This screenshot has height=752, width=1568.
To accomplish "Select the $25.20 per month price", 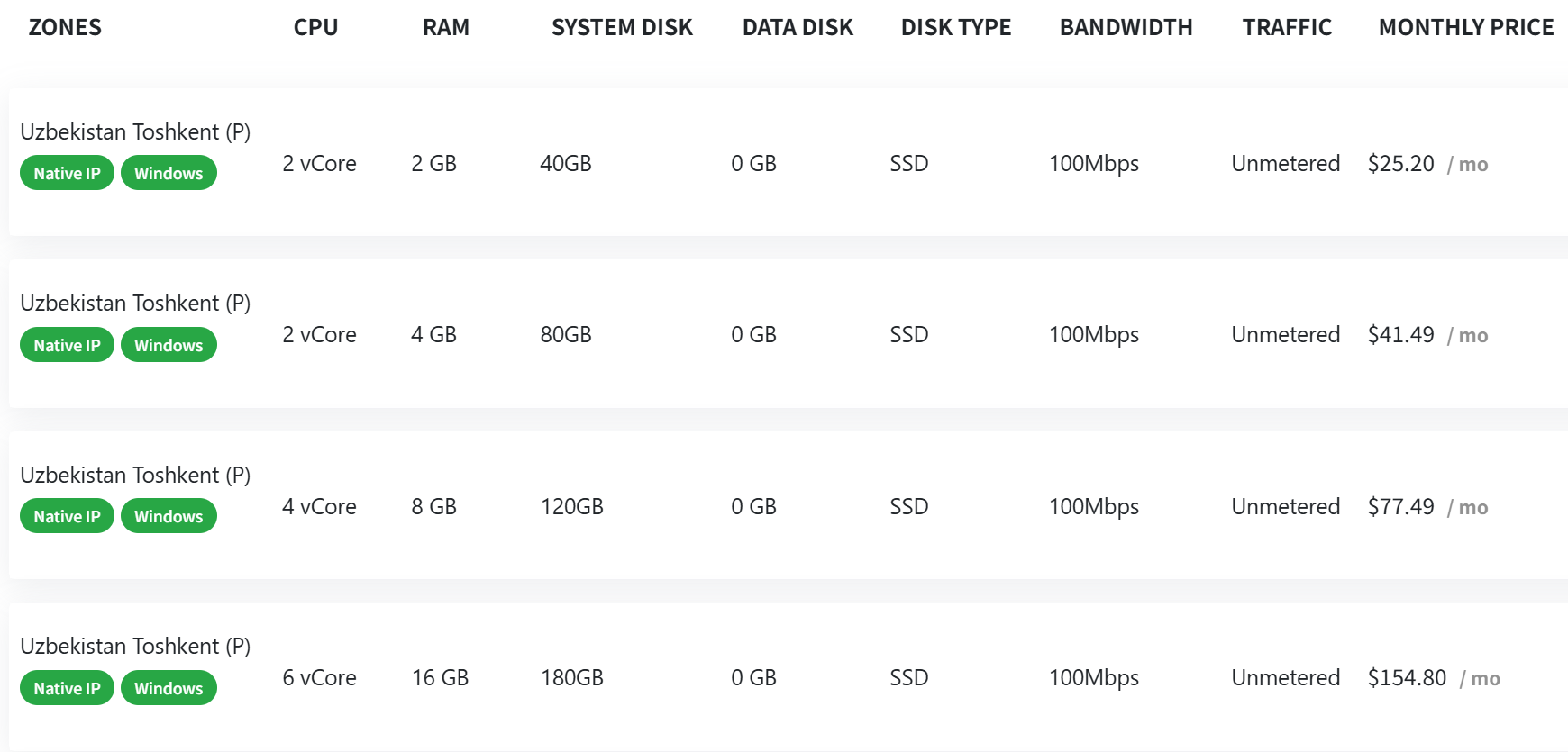I will 1400,164.
